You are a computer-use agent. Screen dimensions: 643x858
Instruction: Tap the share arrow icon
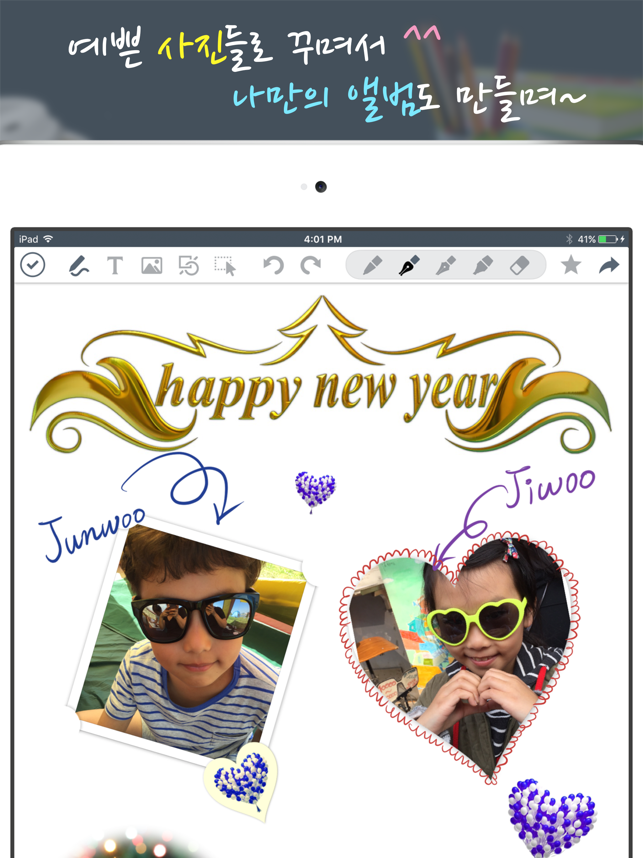(609, 265)
